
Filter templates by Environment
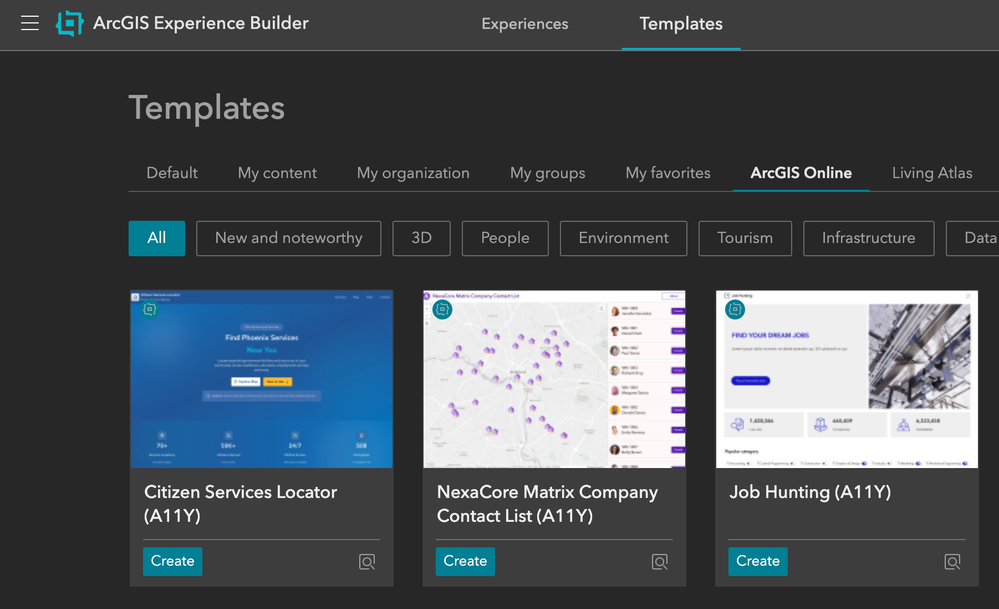pyautogui.click(x=624, y=238)
